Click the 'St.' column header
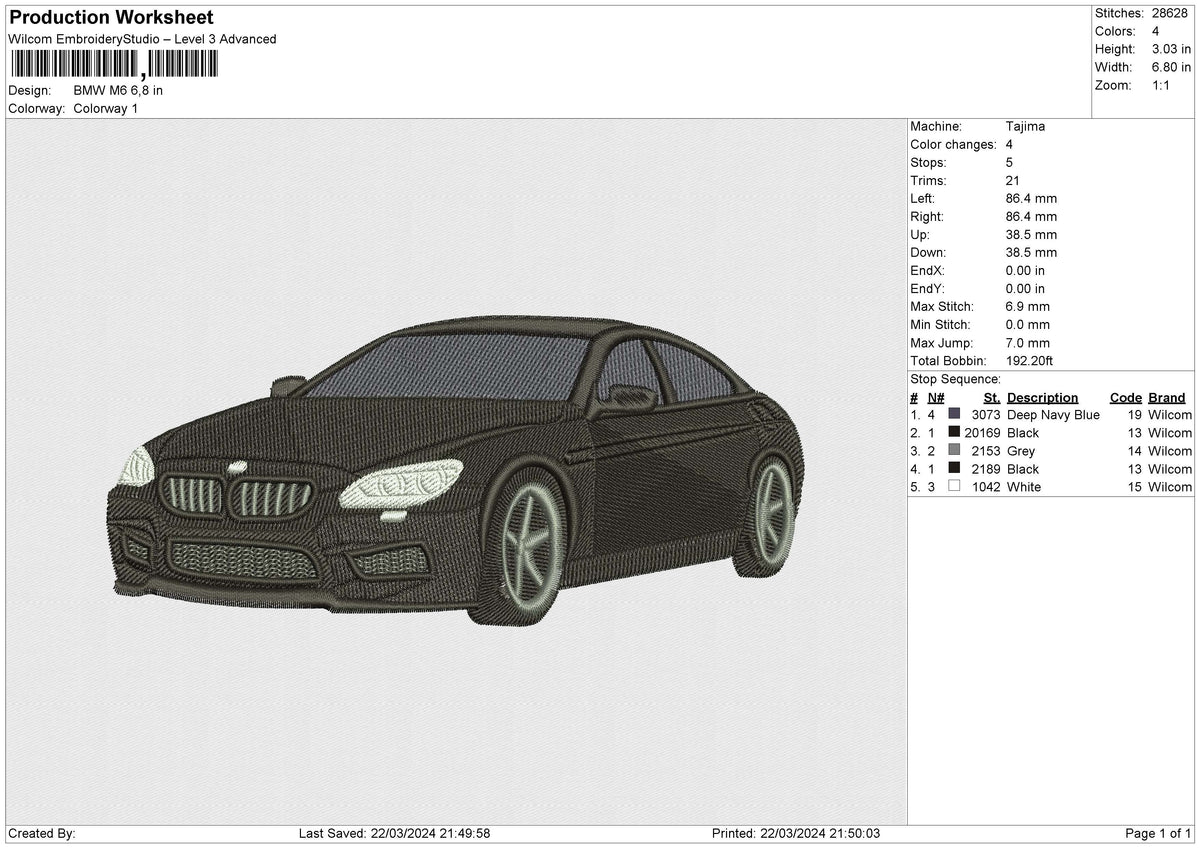Image resolution: width=1200 pixels, height=848 pixels. coord(991,397)
